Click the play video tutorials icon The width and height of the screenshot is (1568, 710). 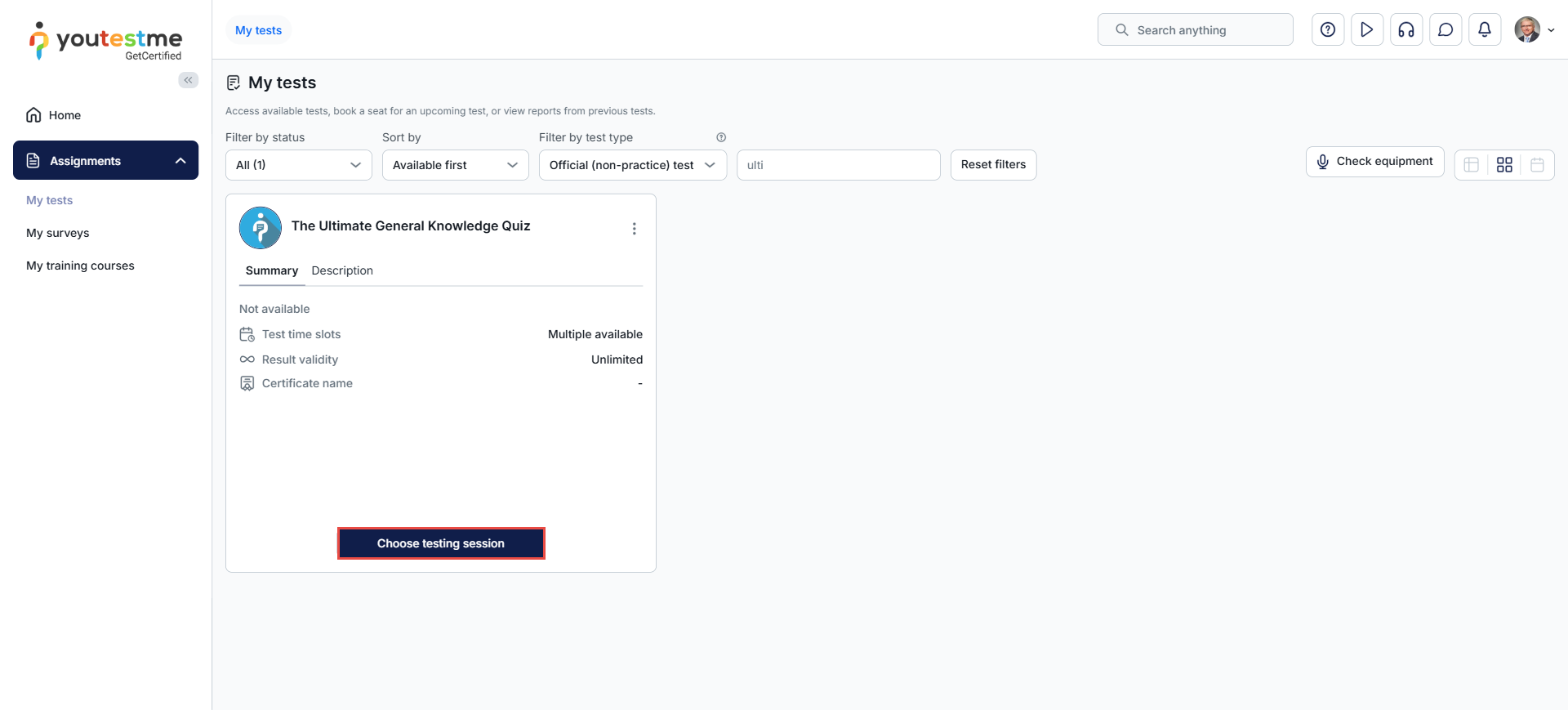(x=1367, y=30)
